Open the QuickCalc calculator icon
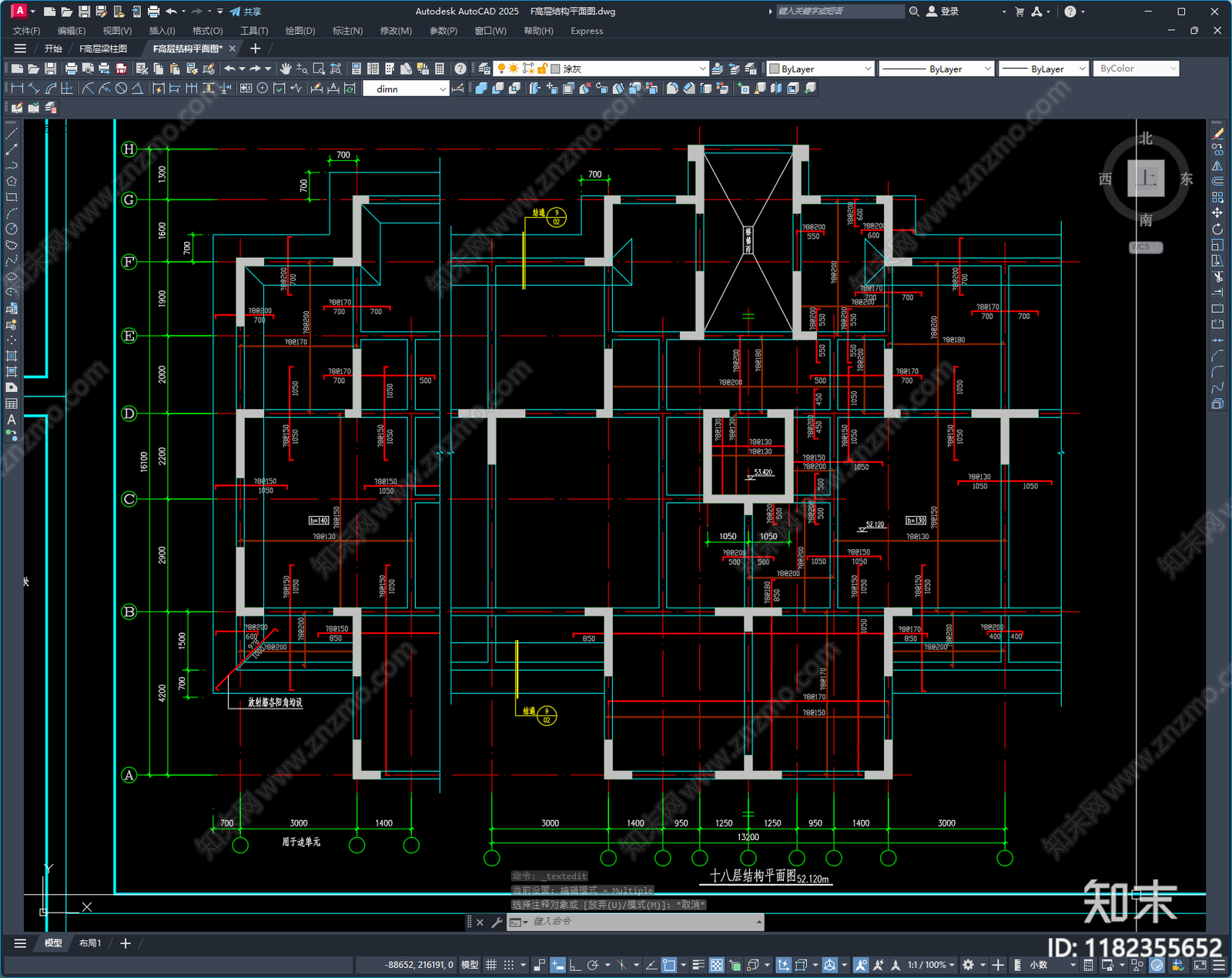 (440, 69)
